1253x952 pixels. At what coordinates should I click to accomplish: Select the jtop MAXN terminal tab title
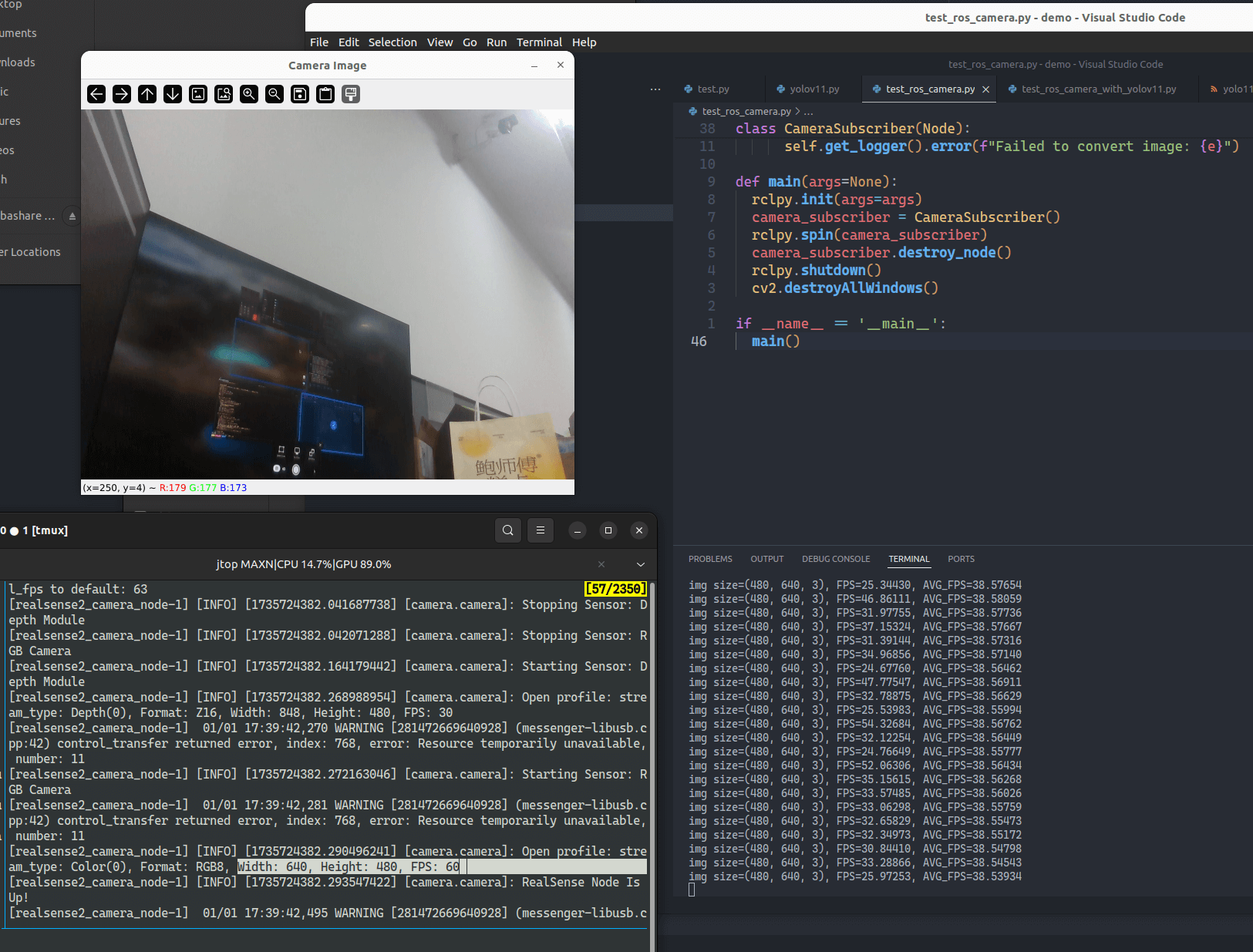304,564
